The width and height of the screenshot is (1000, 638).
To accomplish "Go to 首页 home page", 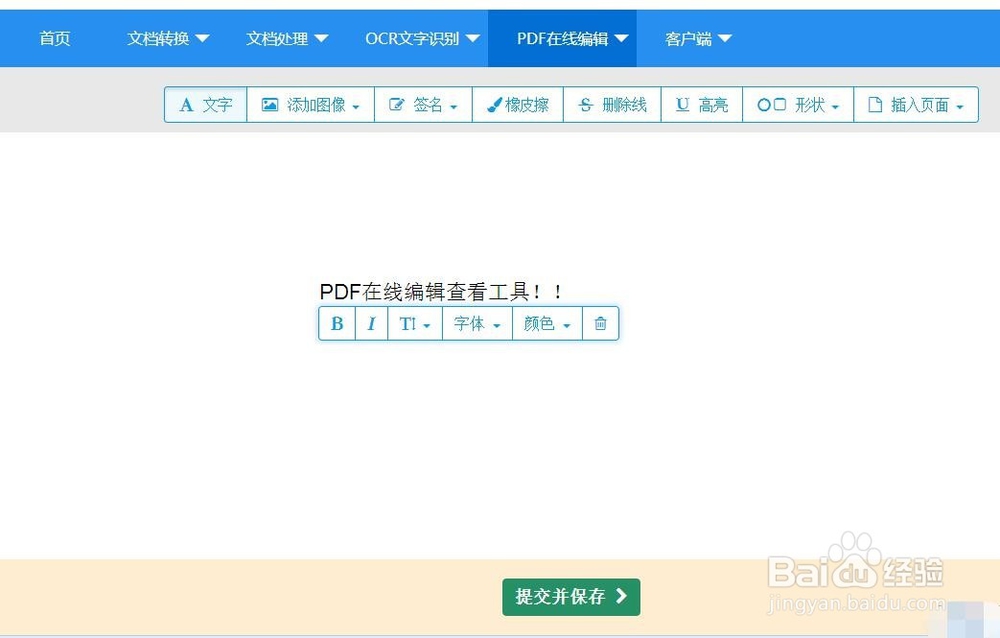I will coord(55,38).
